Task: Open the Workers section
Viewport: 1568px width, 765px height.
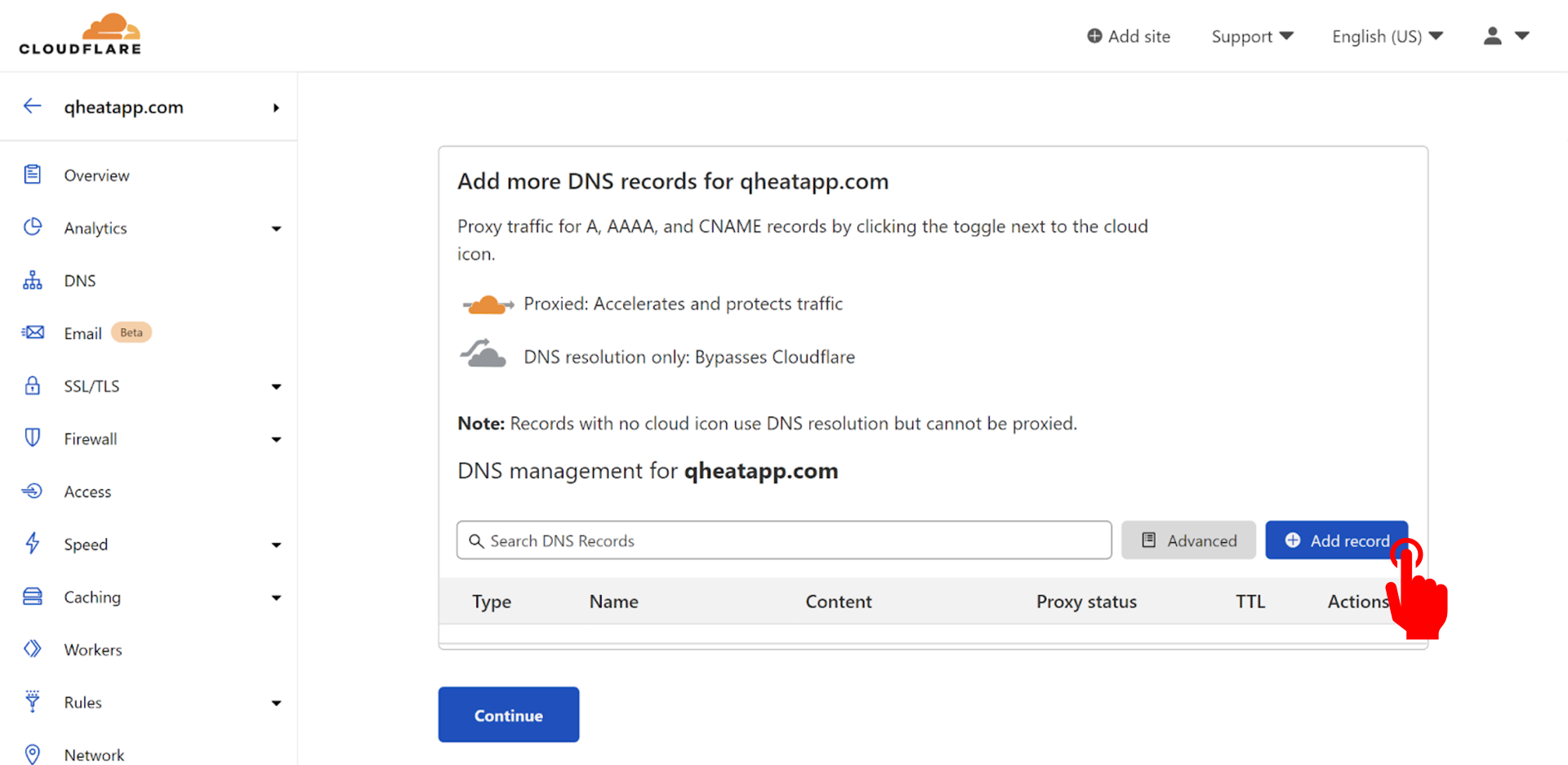Action: pyautogui.click(x=93, y=650)
